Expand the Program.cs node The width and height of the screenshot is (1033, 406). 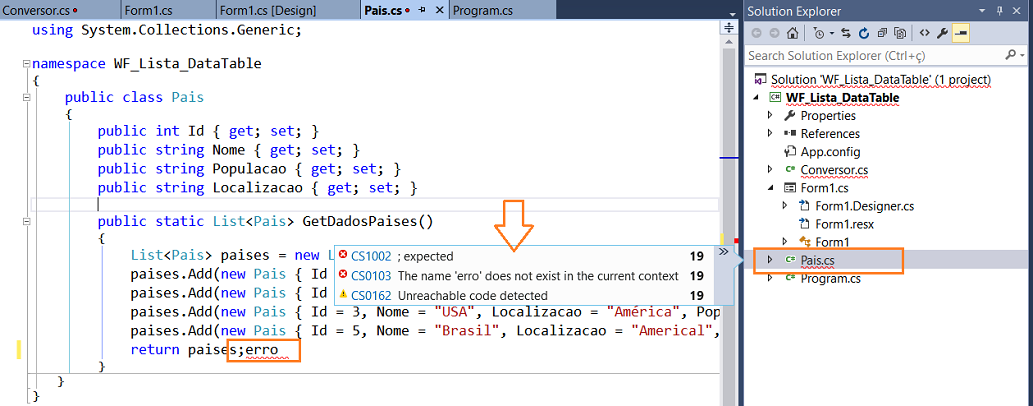(x=770, y=277)
